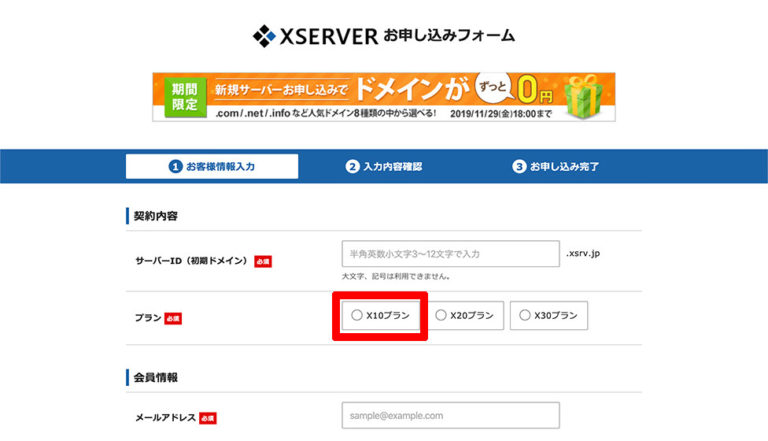This screenshot has height=441, width=768.
Task: Select the お客様情報入力 step tab
Action: [212, 167]
